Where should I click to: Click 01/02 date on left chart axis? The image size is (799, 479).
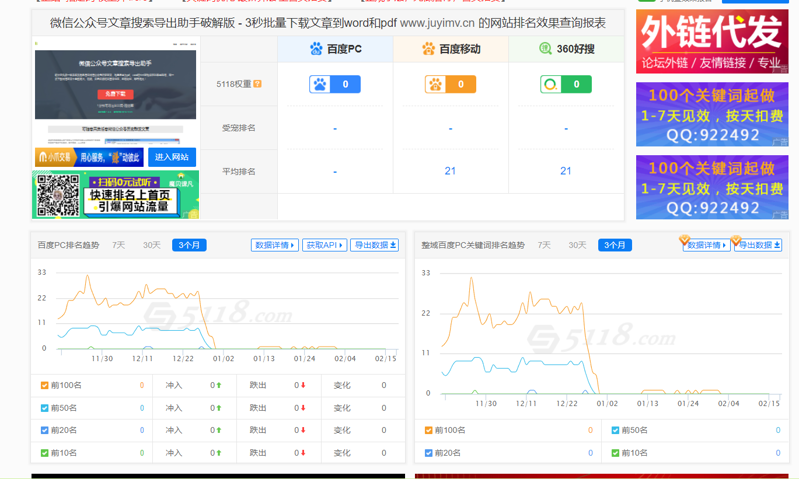(223, 359)
